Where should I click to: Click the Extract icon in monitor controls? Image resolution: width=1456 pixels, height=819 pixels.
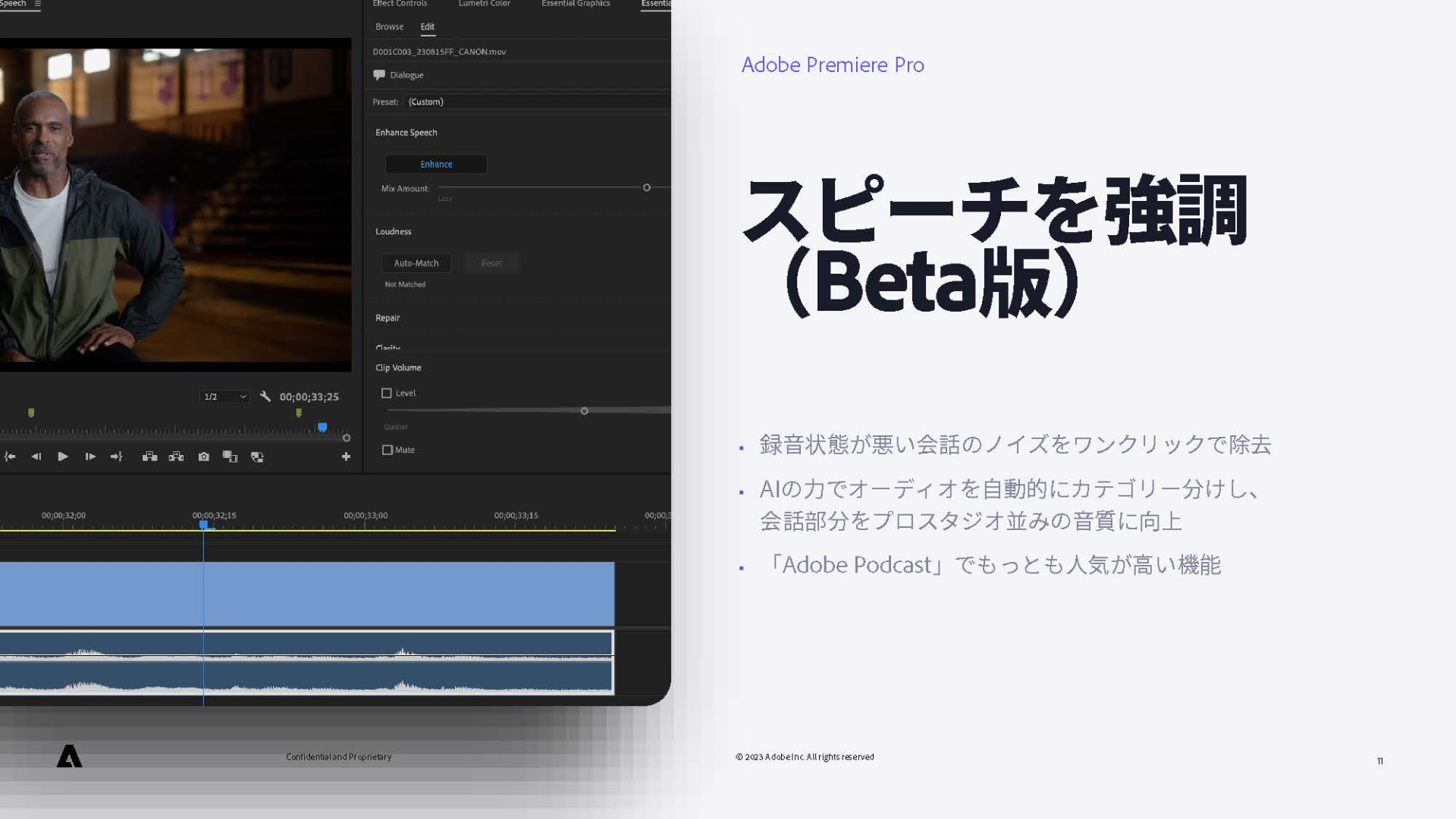click(x=176, y=457)
